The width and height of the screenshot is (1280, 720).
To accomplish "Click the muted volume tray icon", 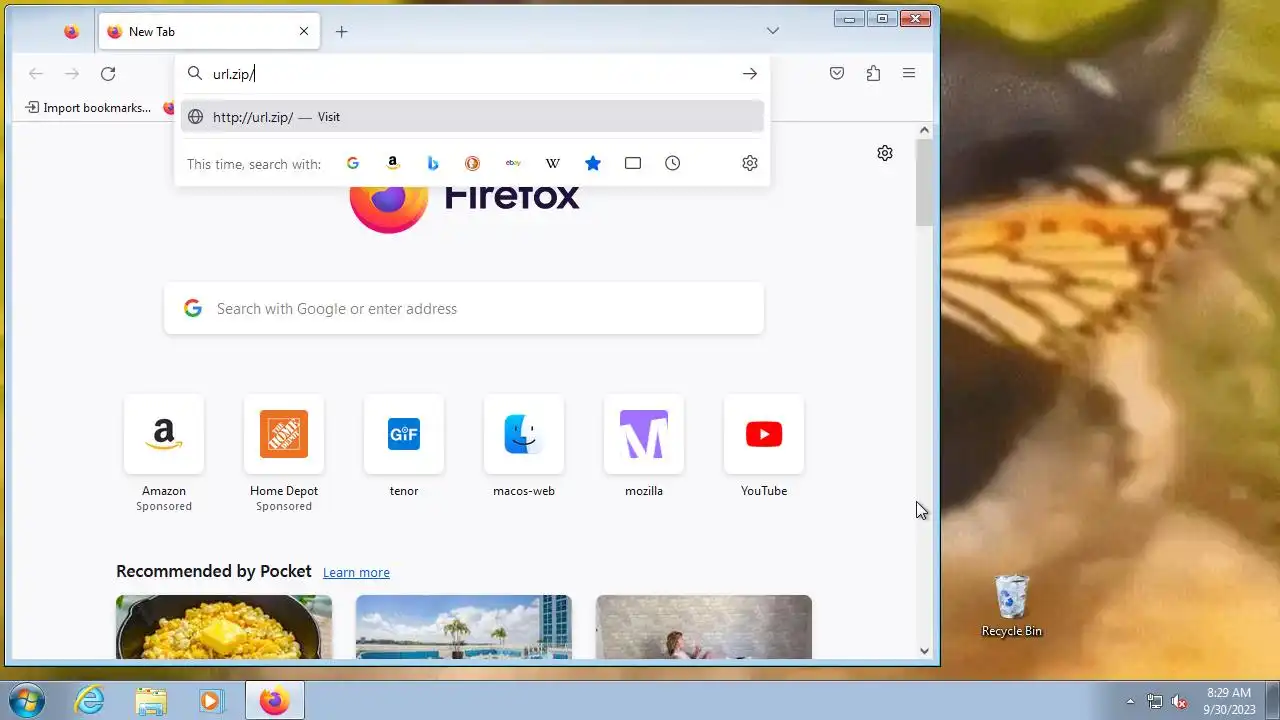I will 1179,701.
